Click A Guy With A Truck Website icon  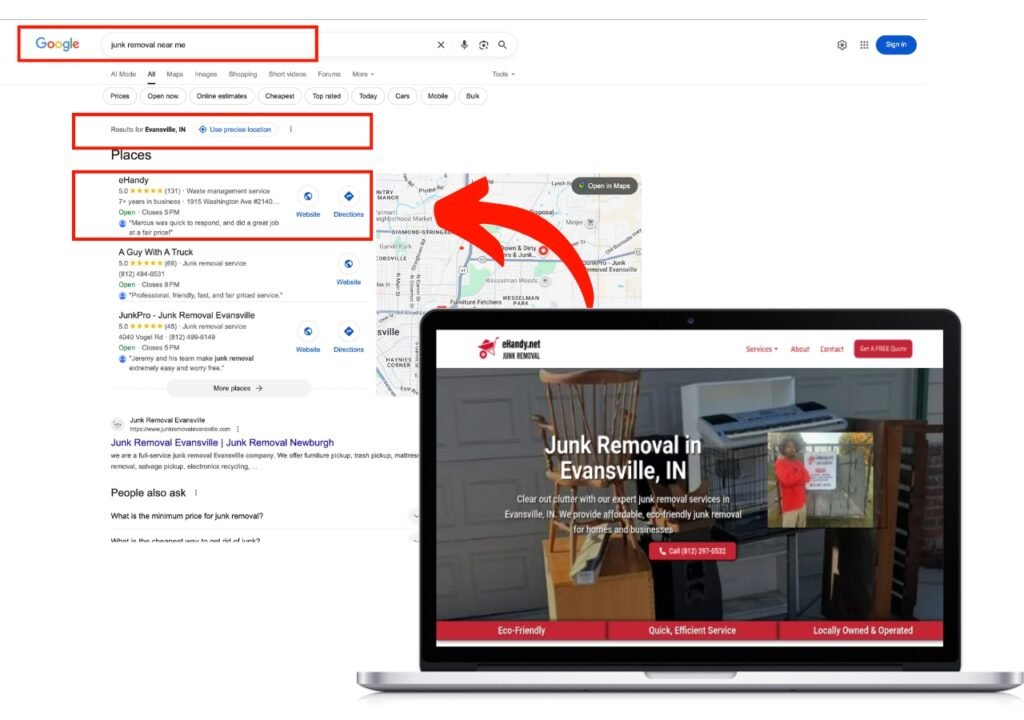tap(349, 264)
